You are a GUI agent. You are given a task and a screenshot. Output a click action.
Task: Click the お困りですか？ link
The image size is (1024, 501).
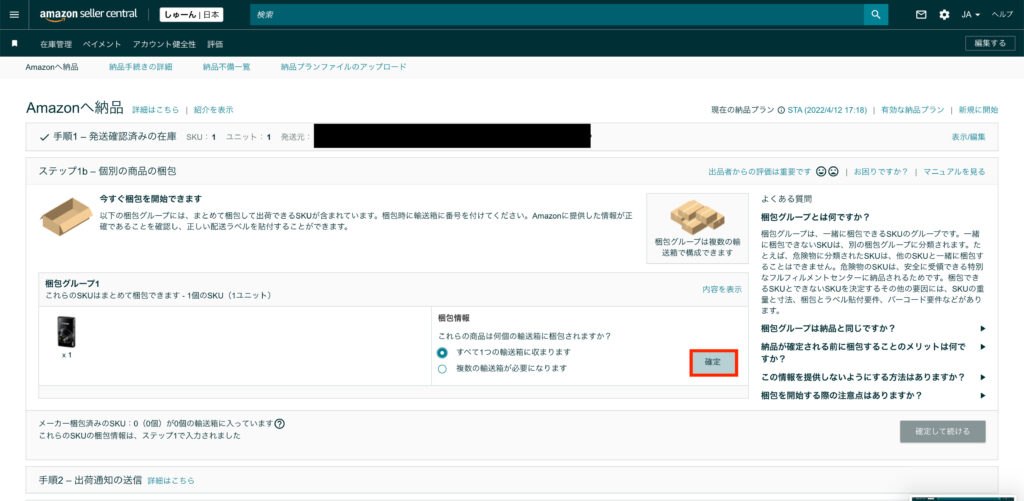click(881, 172)
